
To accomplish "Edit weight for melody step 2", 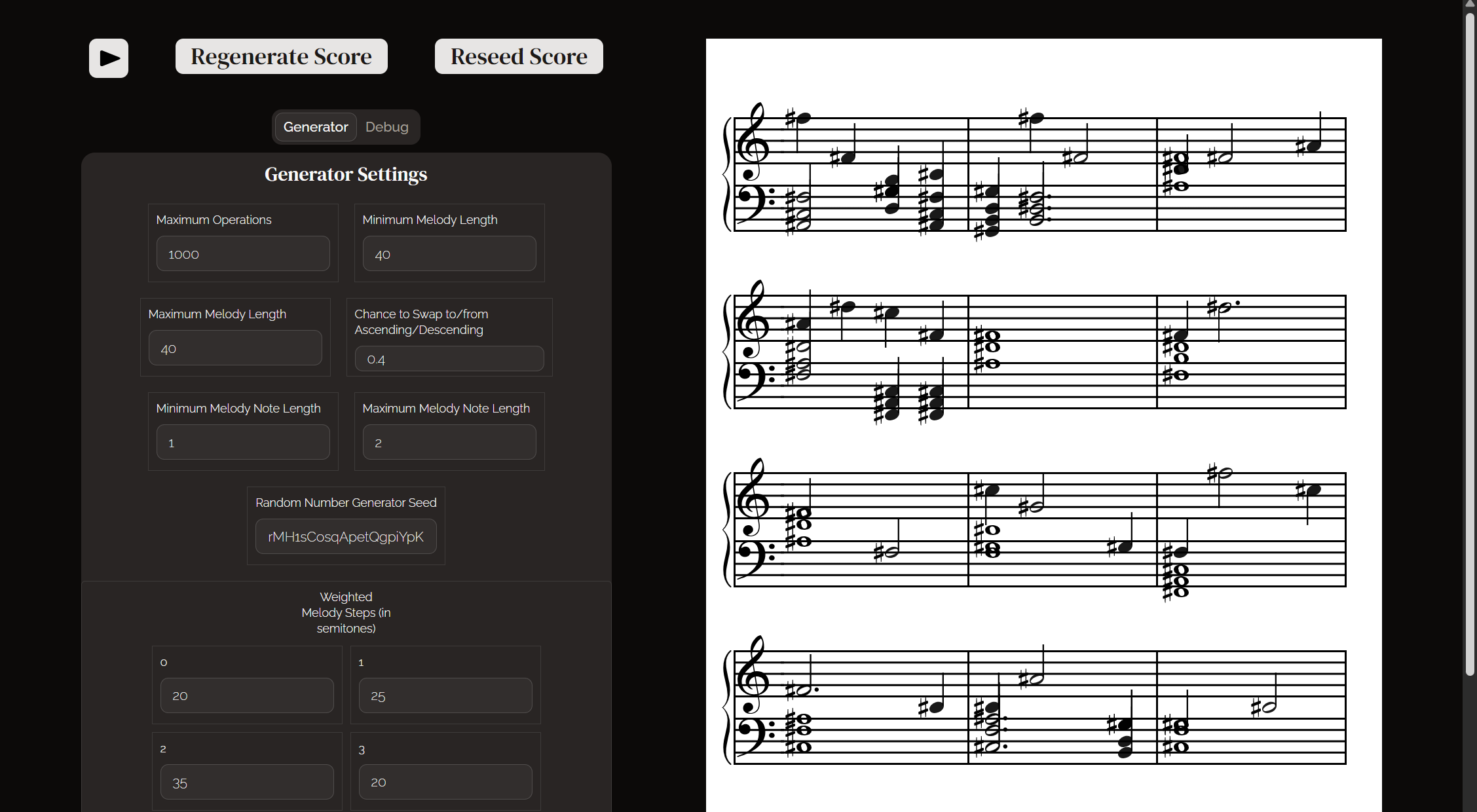I will pos(247,783).
